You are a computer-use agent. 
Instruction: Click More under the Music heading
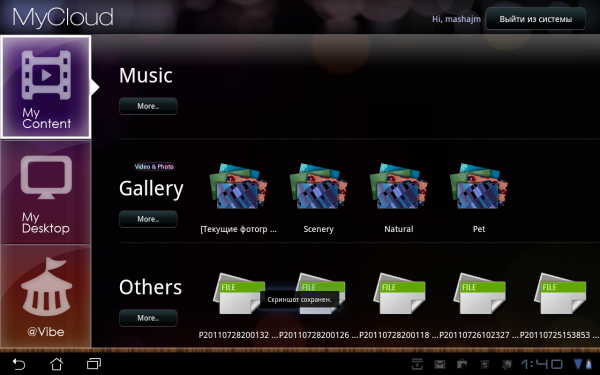pyautogui.click(x=148, y=106)
